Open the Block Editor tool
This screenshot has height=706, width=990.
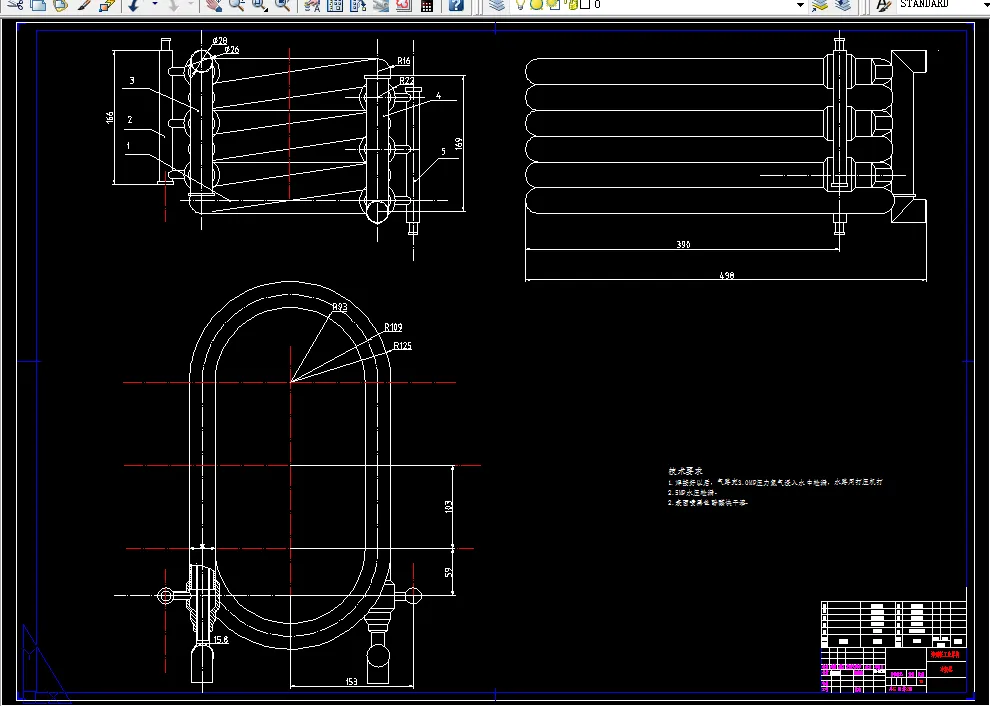pyautogui.click(x=107, y=4)
